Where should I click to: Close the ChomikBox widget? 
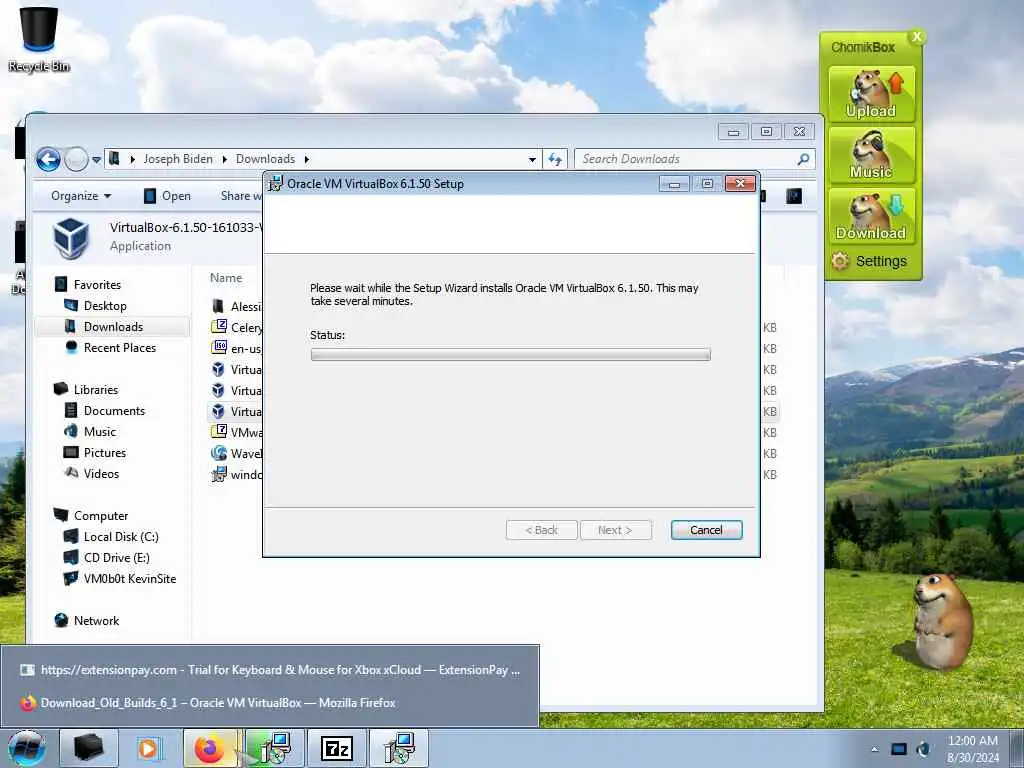917,37
